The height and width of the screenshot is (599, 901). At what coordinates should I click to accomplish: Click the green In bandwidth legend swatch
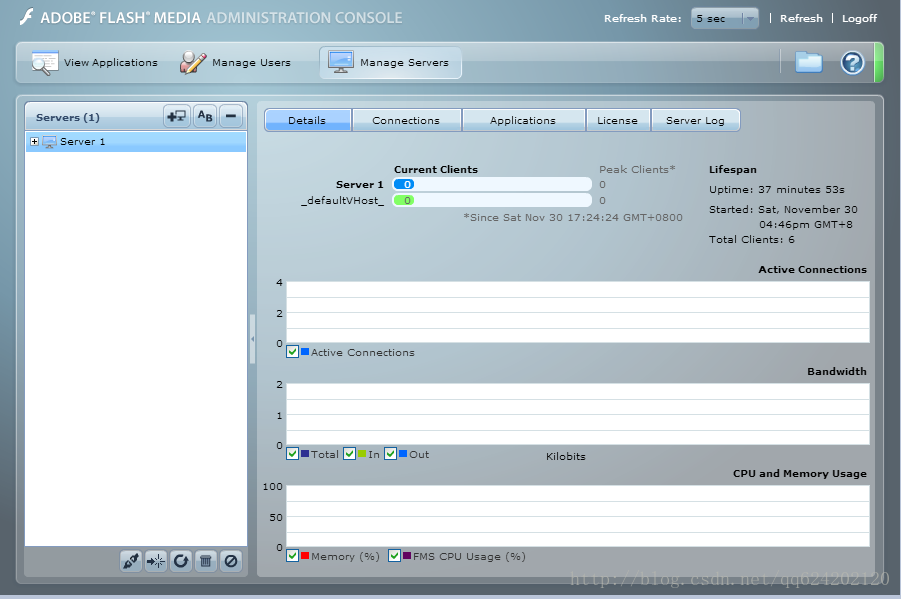362,454
